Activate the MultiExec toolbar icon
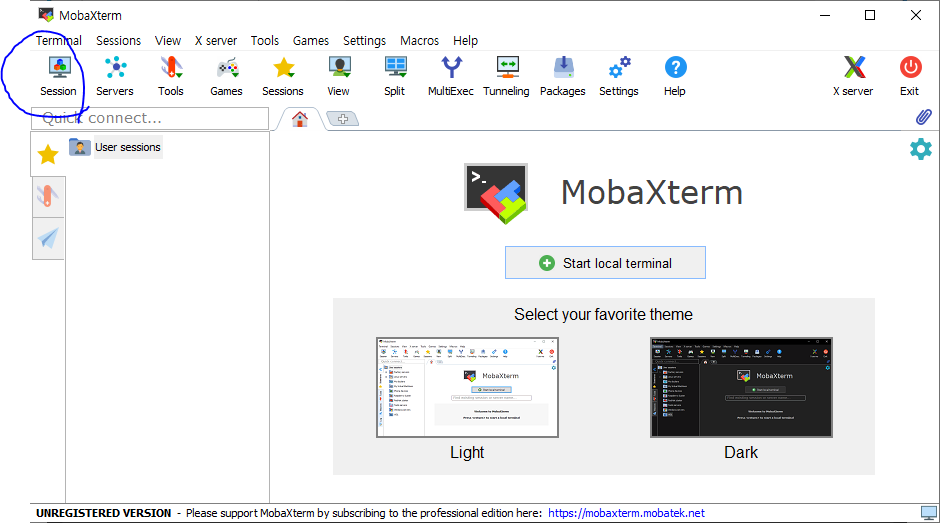The image size is (940, 523). tap(451, 76)
